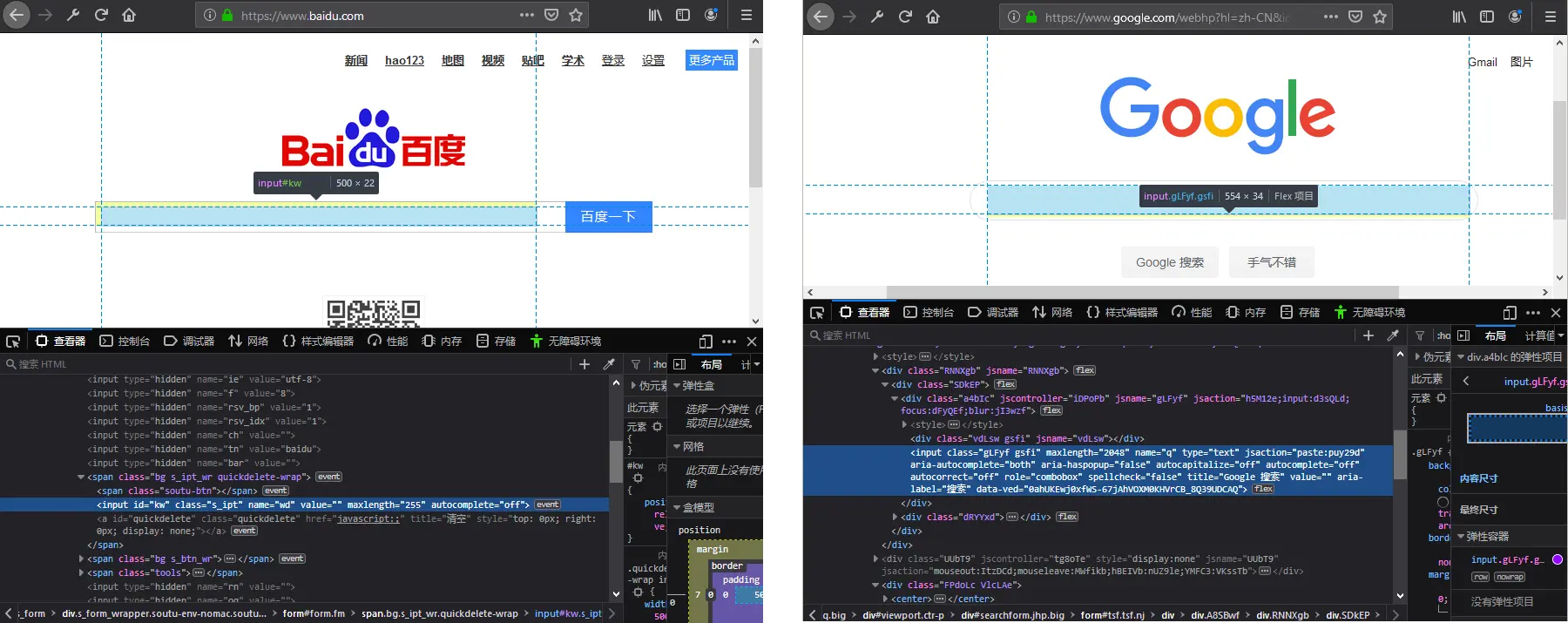Viewport: 1568px width, 623px height.
Task: Collapse span quickdelete-wrap node in Baidu devtools
Action: click(x=81, y=477)
